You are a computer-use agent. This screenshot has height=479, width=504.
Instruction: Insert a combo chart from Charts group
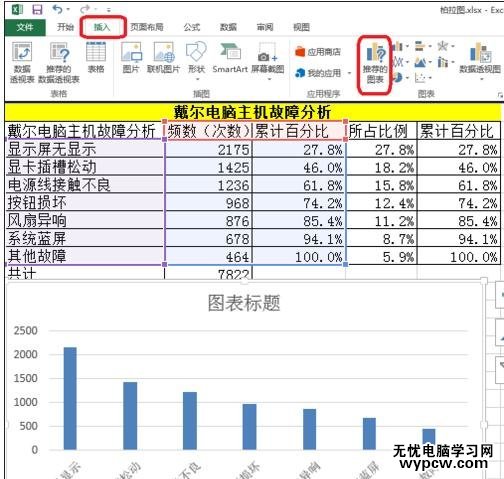[443, 62]
